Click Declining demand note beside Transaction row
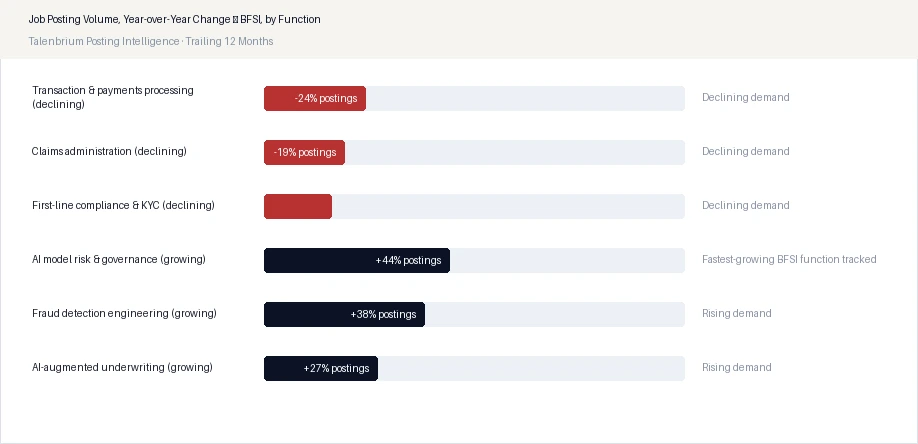 (746, 97)
